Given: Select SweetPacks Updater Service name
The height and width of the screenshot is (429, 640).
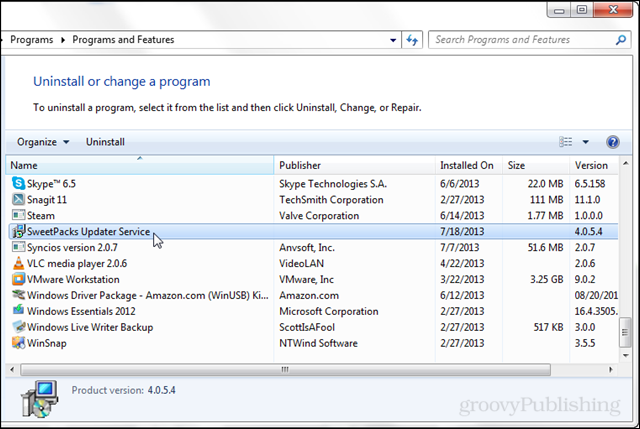Looking at the screenshot, I should (89, 231).
